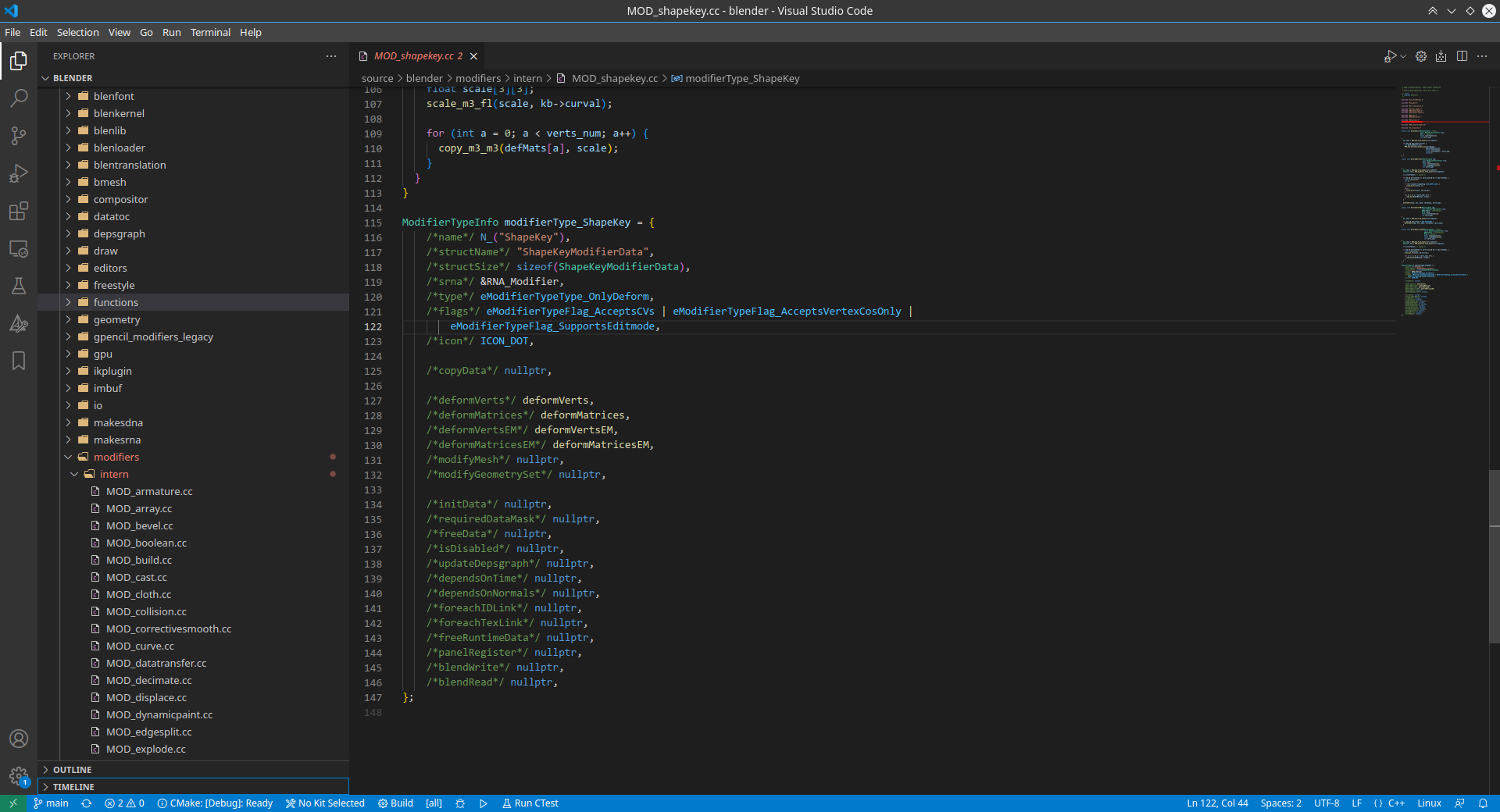Open the Extensions view icon
Image resolution: width=1500 pixels, height=812 pixels.
[x=19, y=211]
